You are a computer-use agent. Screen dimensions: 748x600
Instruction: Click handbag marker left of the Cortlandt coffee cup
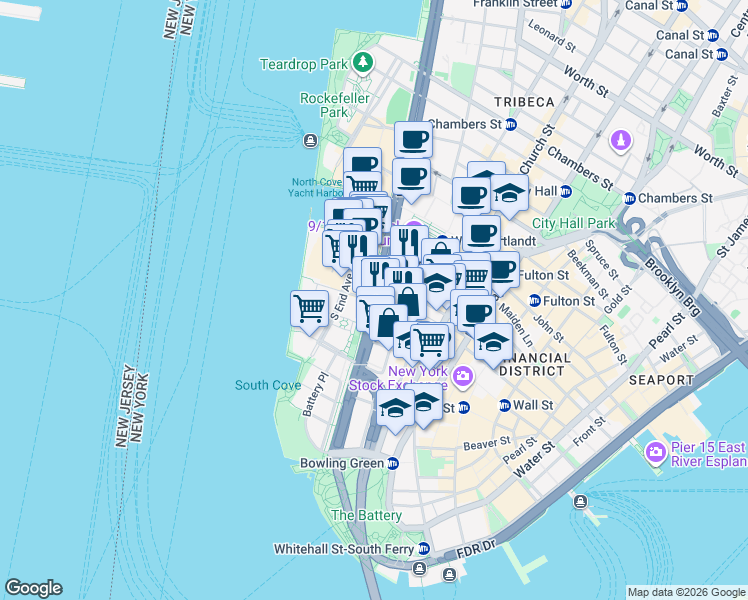440,248
